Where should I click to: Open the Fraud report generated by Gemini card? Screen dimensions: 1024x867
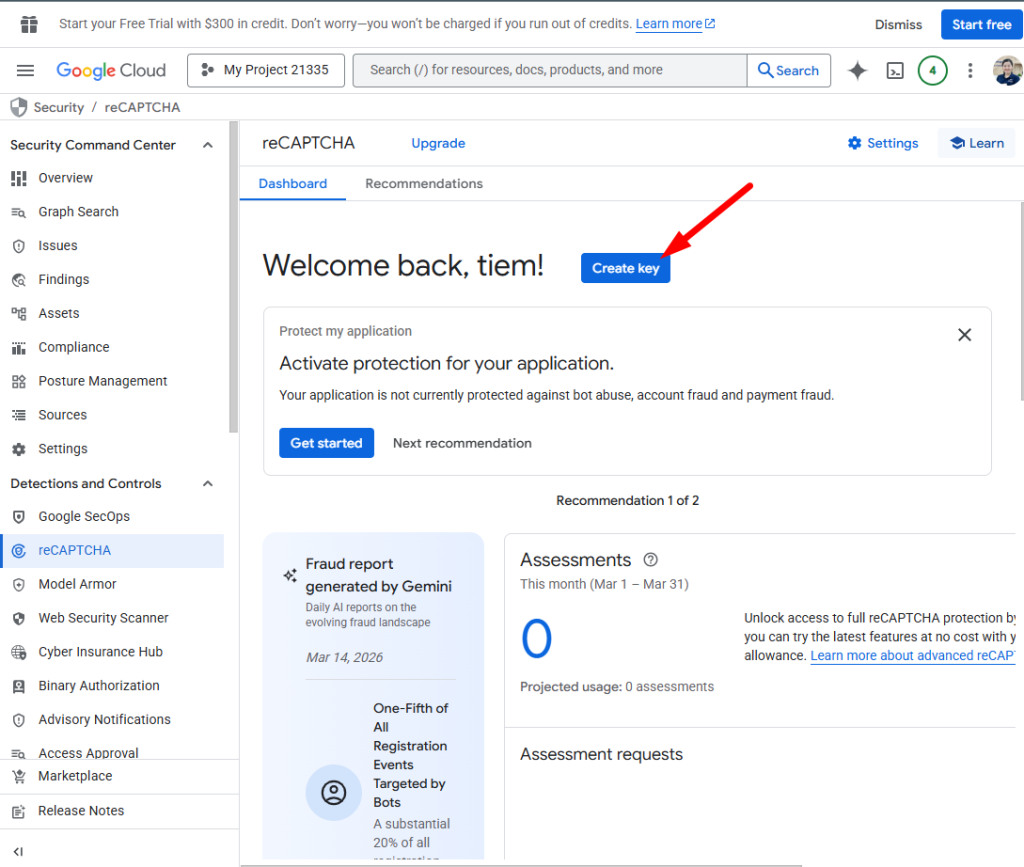(373, 695)
